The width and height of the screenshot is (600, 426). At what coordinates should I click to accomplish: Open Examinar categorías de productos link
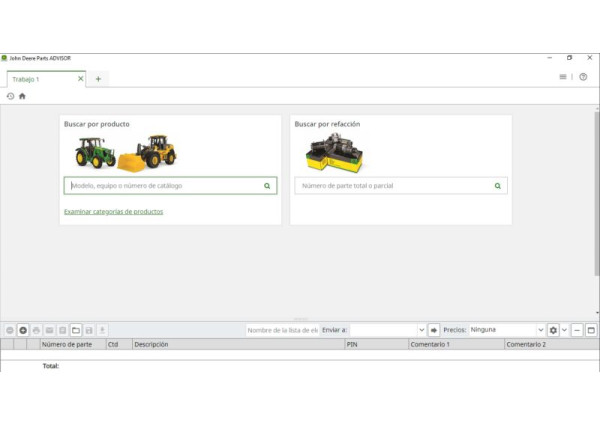coord(113,212)
